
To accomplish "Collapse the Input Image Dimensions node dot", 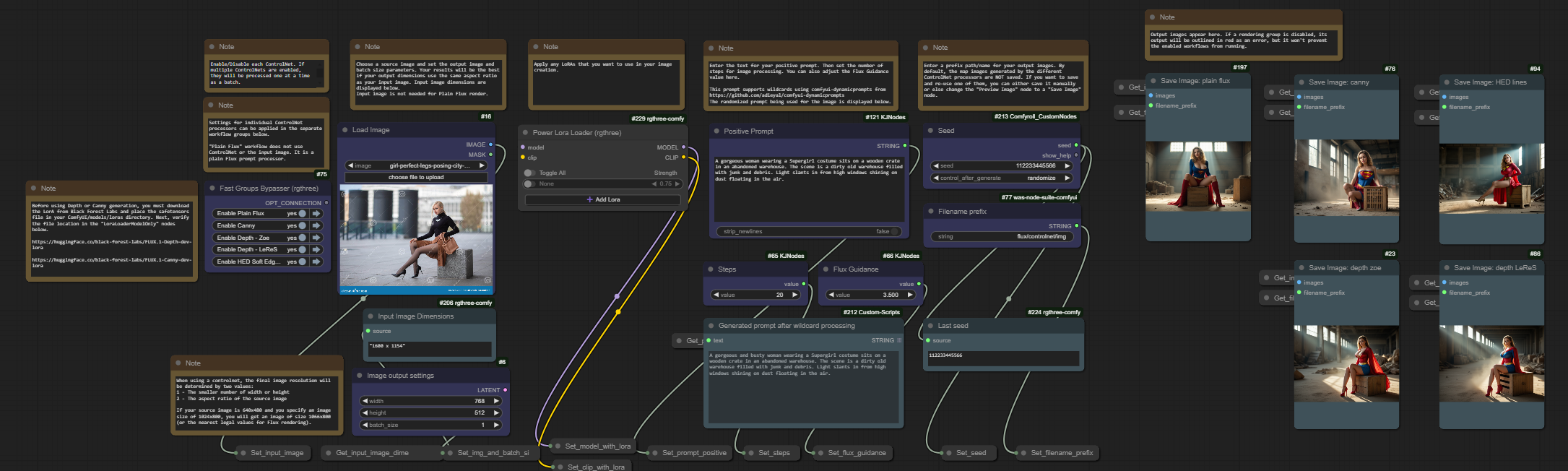I will tap(371, 316).
